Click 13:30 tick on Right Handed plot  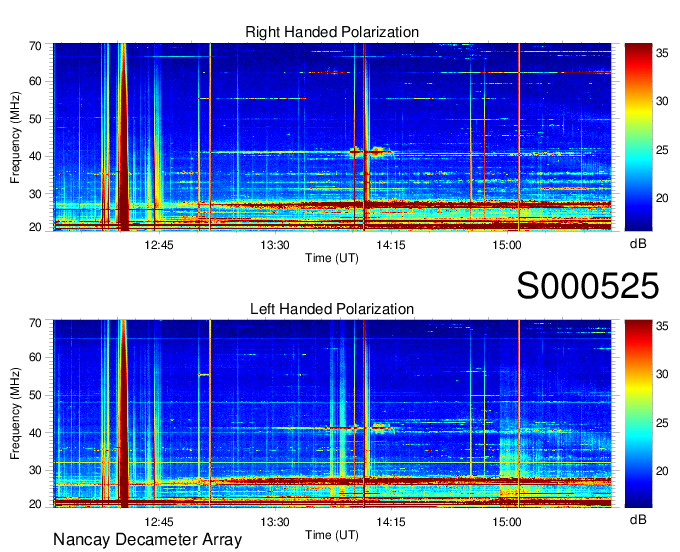(275, 245)
